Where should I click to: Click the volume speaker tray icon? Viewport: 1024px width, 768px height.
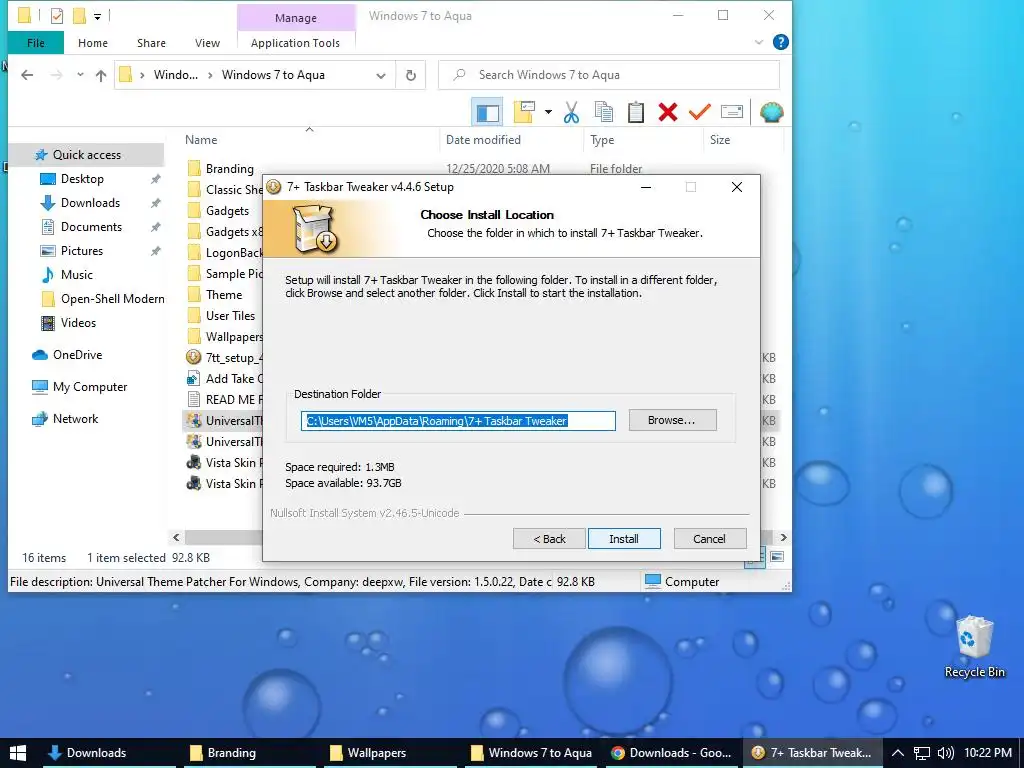[945, 753]
